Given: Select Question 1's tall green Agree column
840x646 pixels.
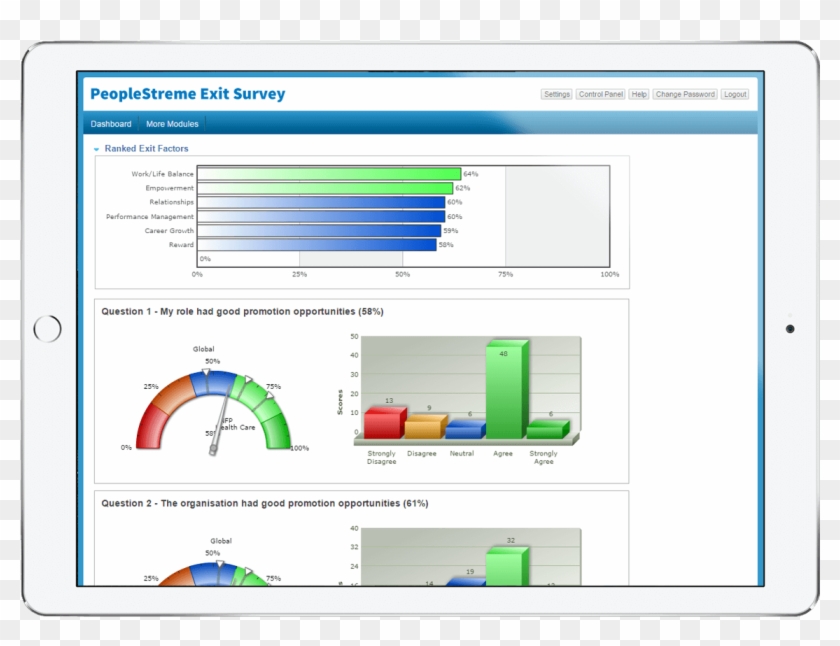Looking at the screenshot, I should [x=505, y=392].
